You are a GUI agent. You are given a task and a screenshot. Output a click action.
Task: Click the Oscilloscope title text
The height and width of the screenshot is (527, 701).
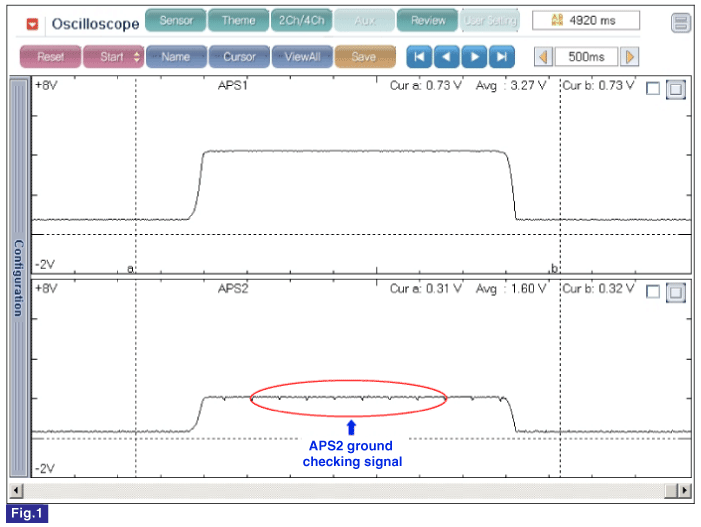coord(95,24)
